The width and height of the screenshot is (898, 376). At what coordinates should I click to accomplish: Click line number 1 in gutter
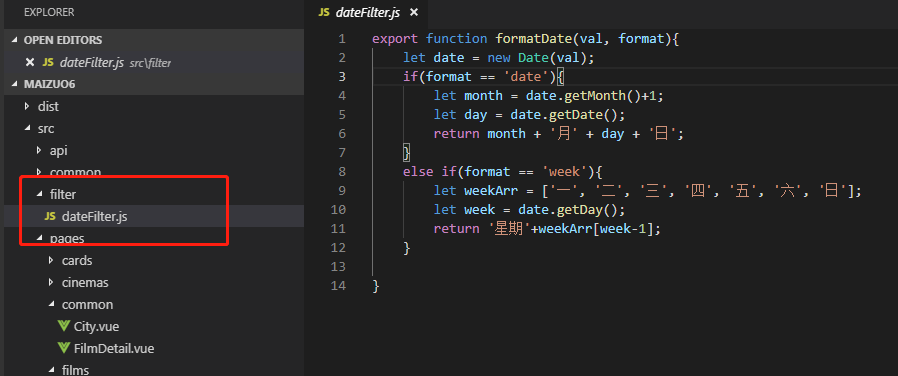click(342, 39)
